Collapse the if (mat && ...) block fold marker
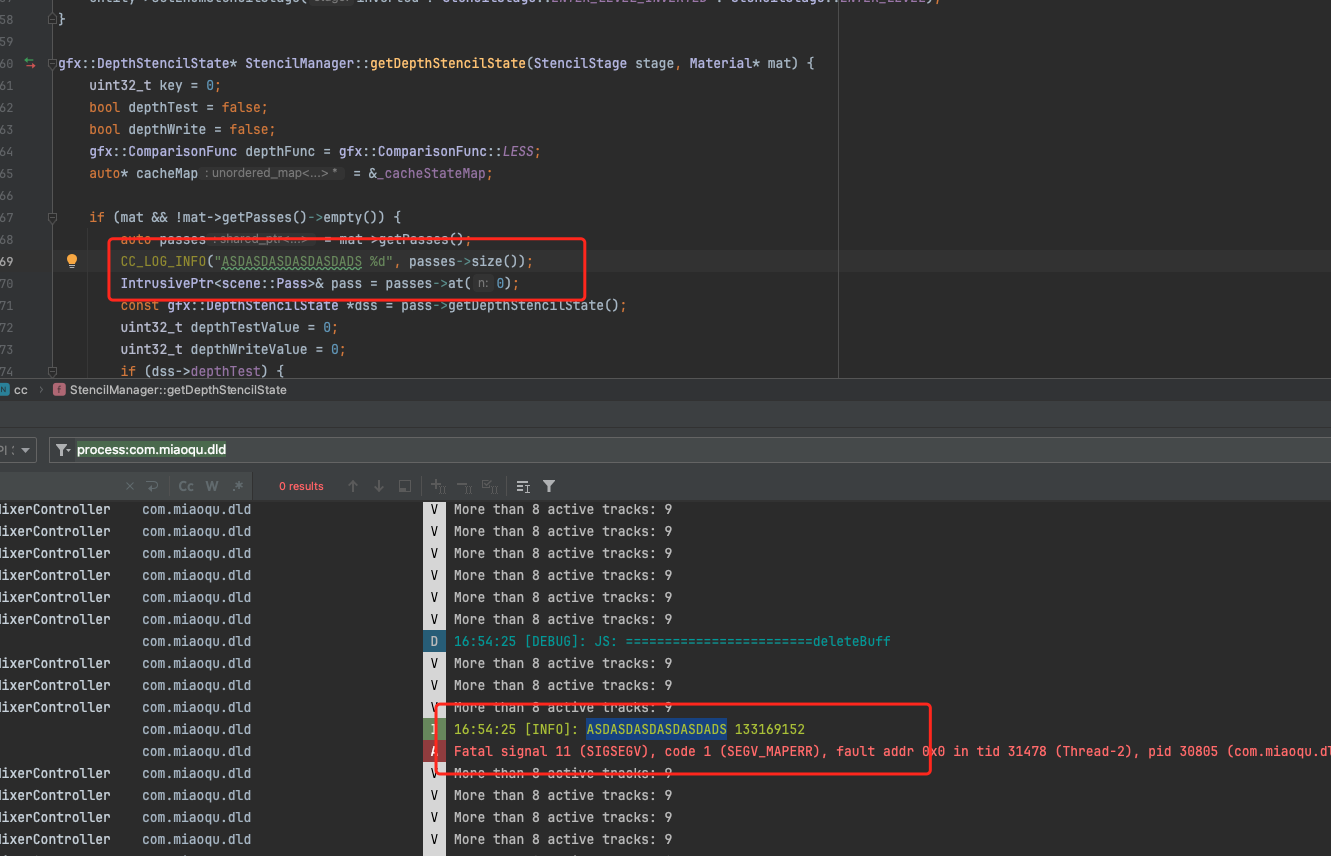 [x=51, y=217]
